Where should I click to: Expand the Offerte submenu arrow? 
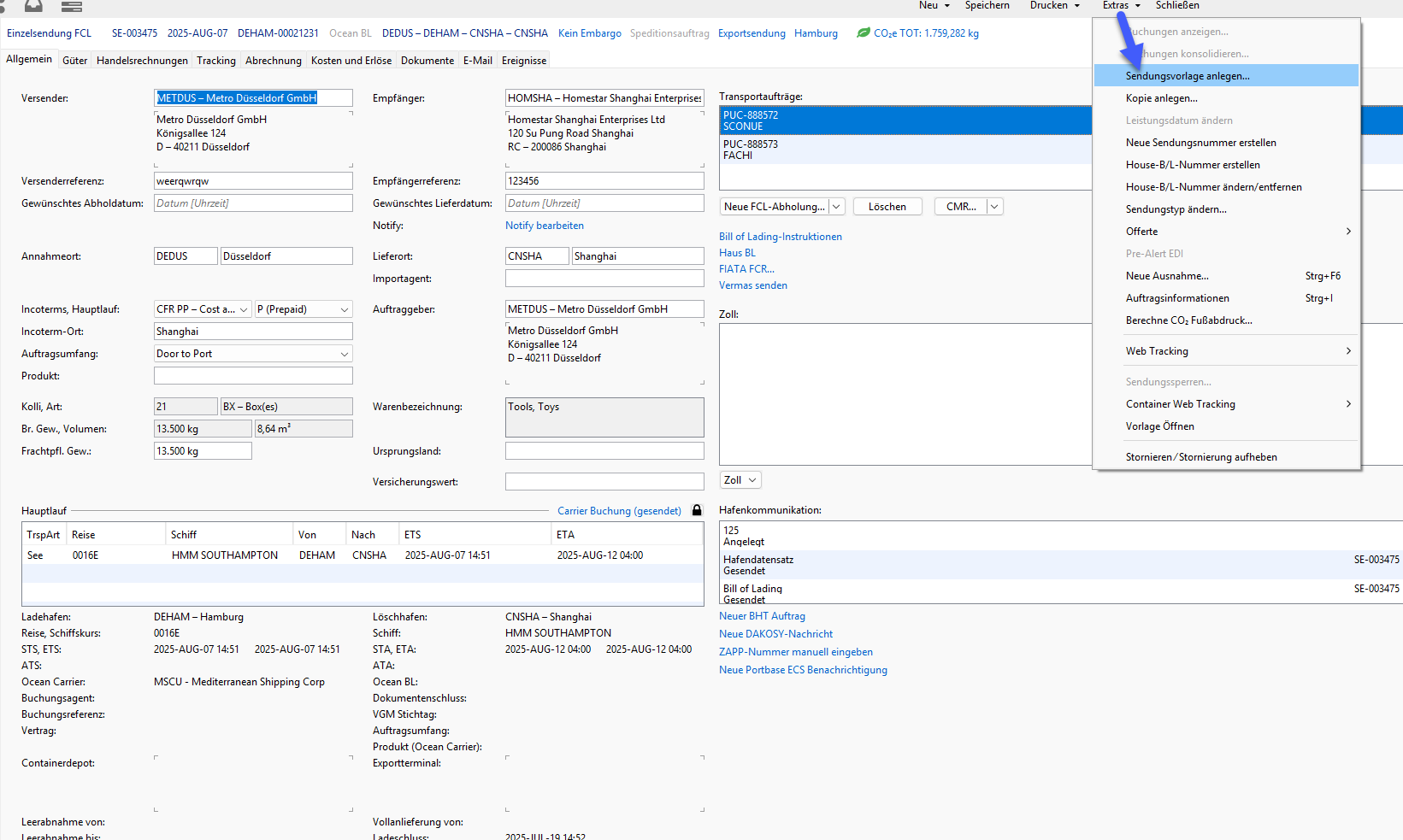click(x=1348, y=232)
